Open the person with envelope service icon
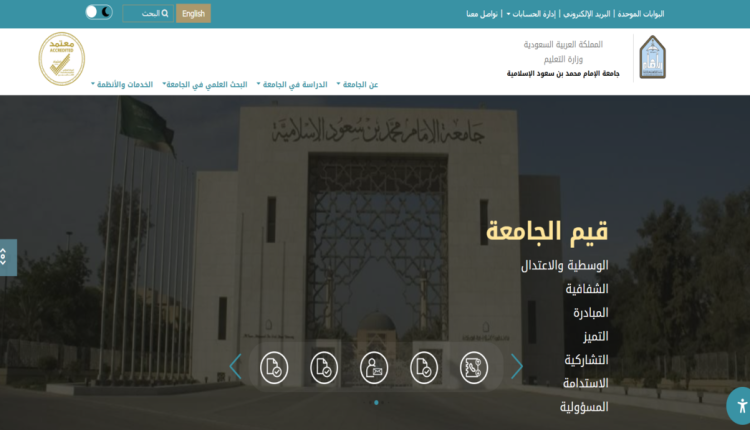This screenshot has height=430, width=750. (x=374, y=368)
